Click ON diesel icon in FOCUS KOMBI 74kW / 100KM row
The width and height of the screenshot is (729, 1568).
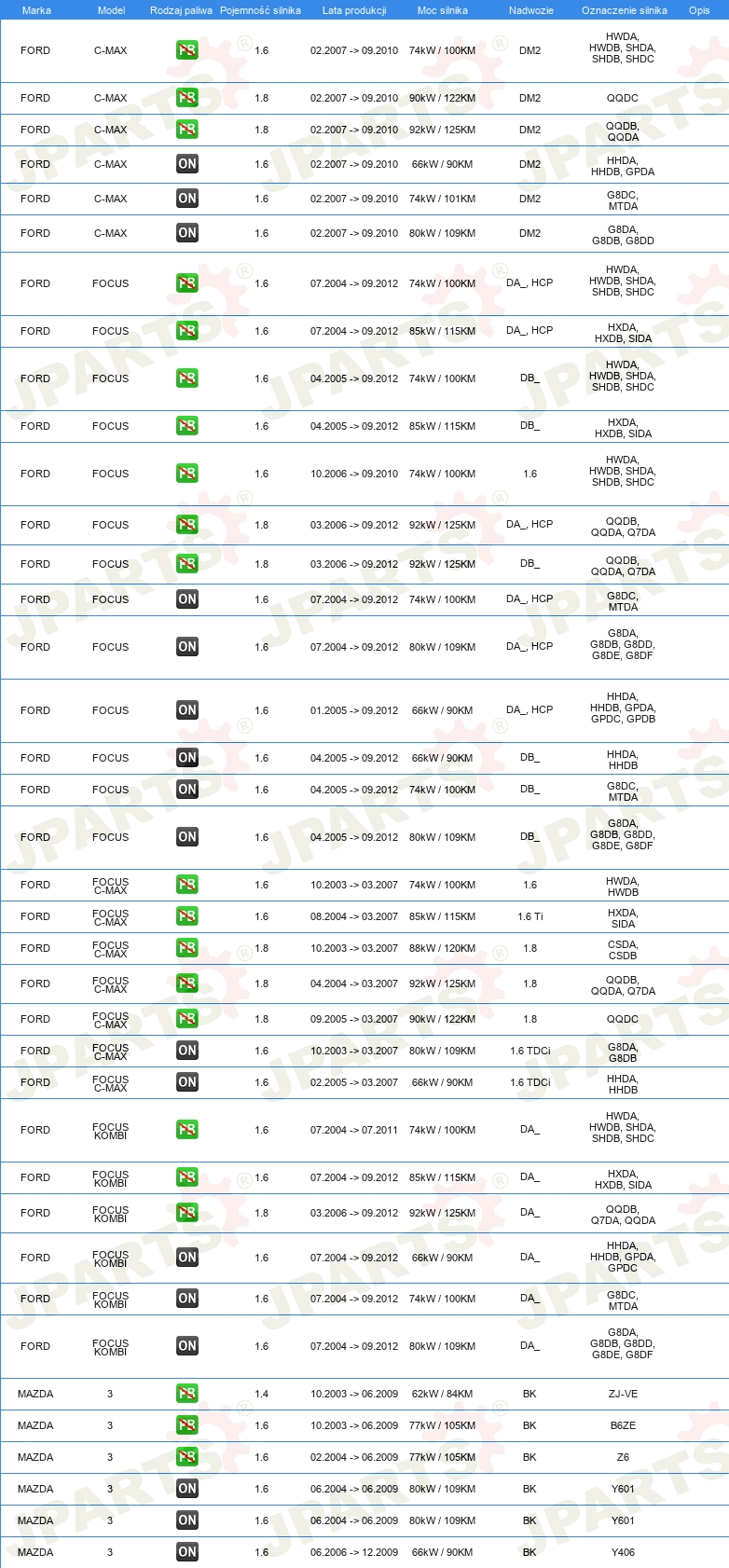tap(187, 1299)
